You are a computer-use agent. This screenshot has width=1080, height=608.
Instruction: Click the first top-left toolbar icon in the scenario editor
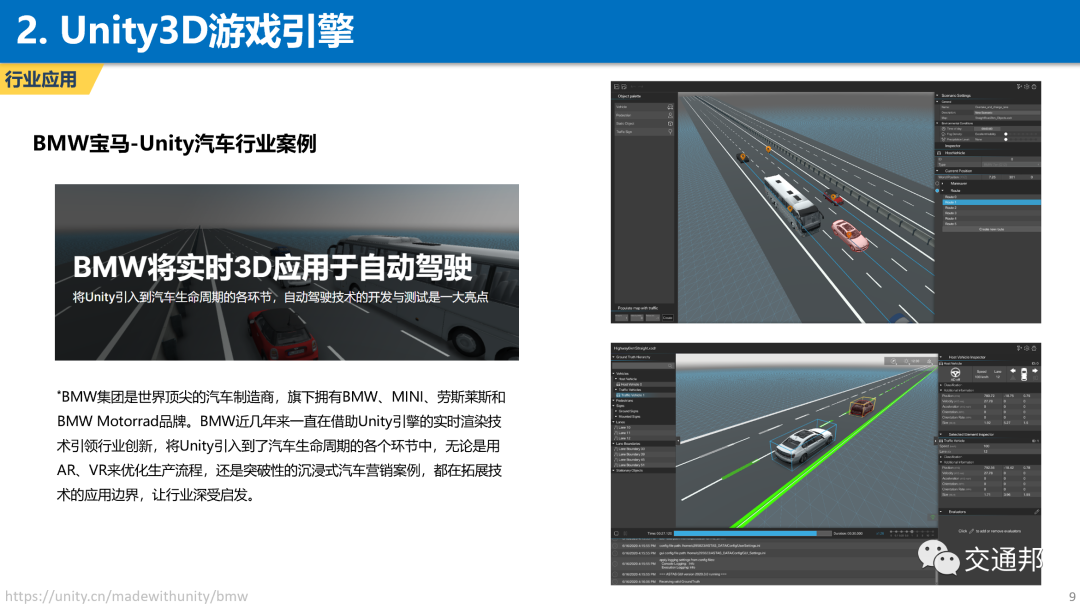(616, 87)
